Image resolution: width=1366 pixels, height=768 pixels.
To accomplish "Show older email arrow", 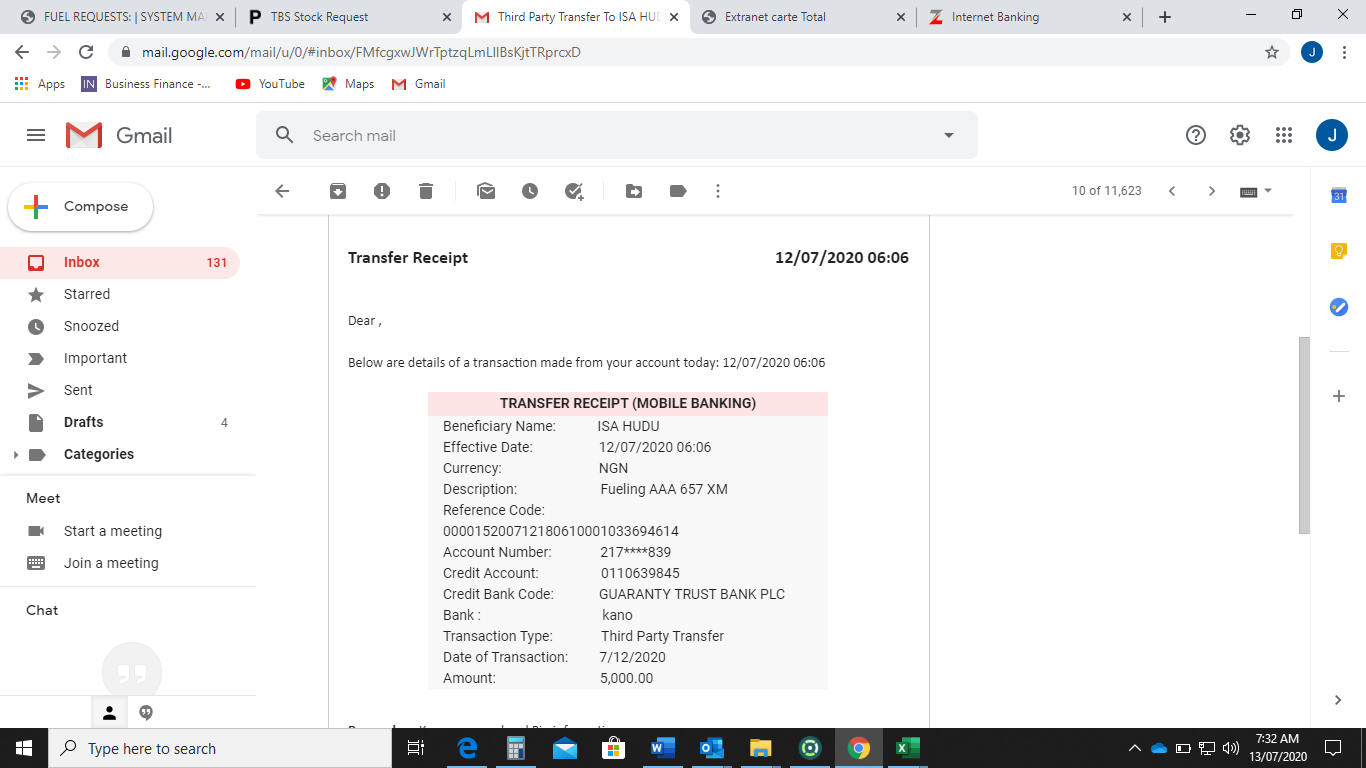I will coord(1212,191).
